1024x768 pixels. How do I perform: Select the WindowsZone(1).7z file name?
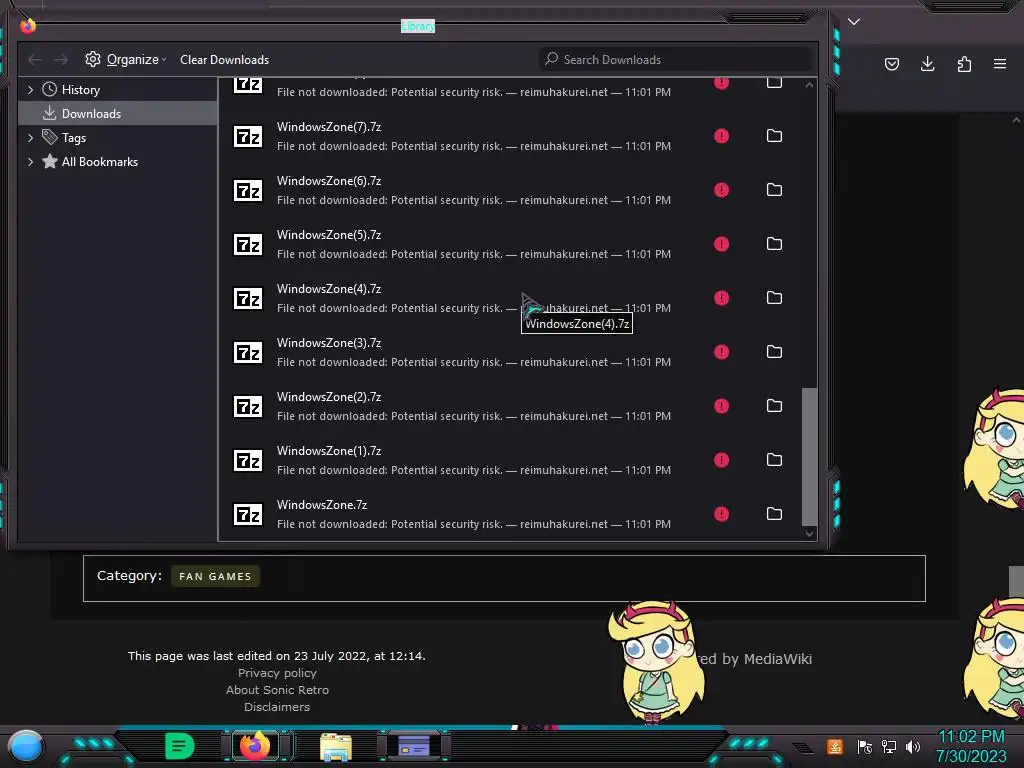(328, 451)
